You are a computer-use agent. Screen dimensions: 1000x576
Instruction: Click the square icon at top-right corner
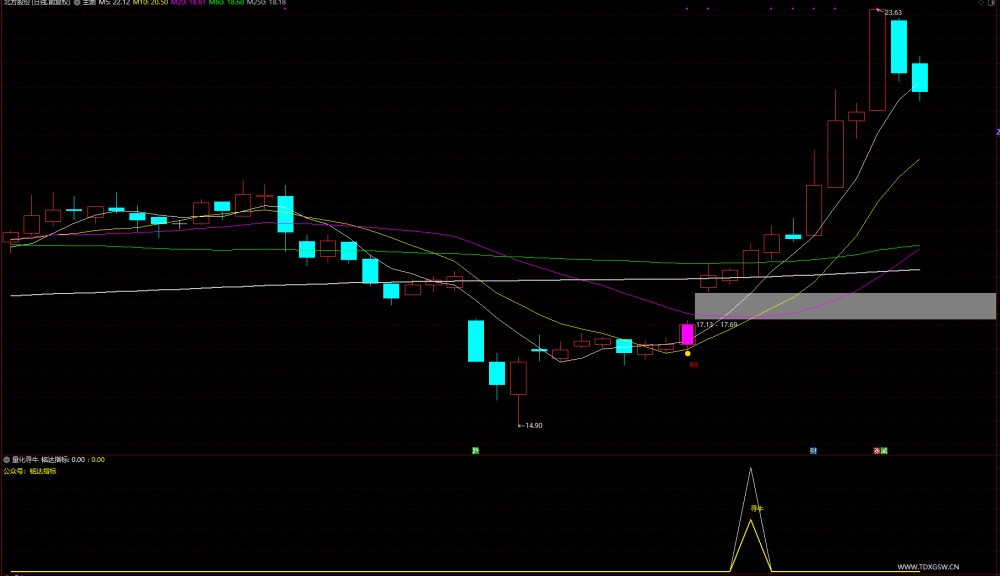992,3
